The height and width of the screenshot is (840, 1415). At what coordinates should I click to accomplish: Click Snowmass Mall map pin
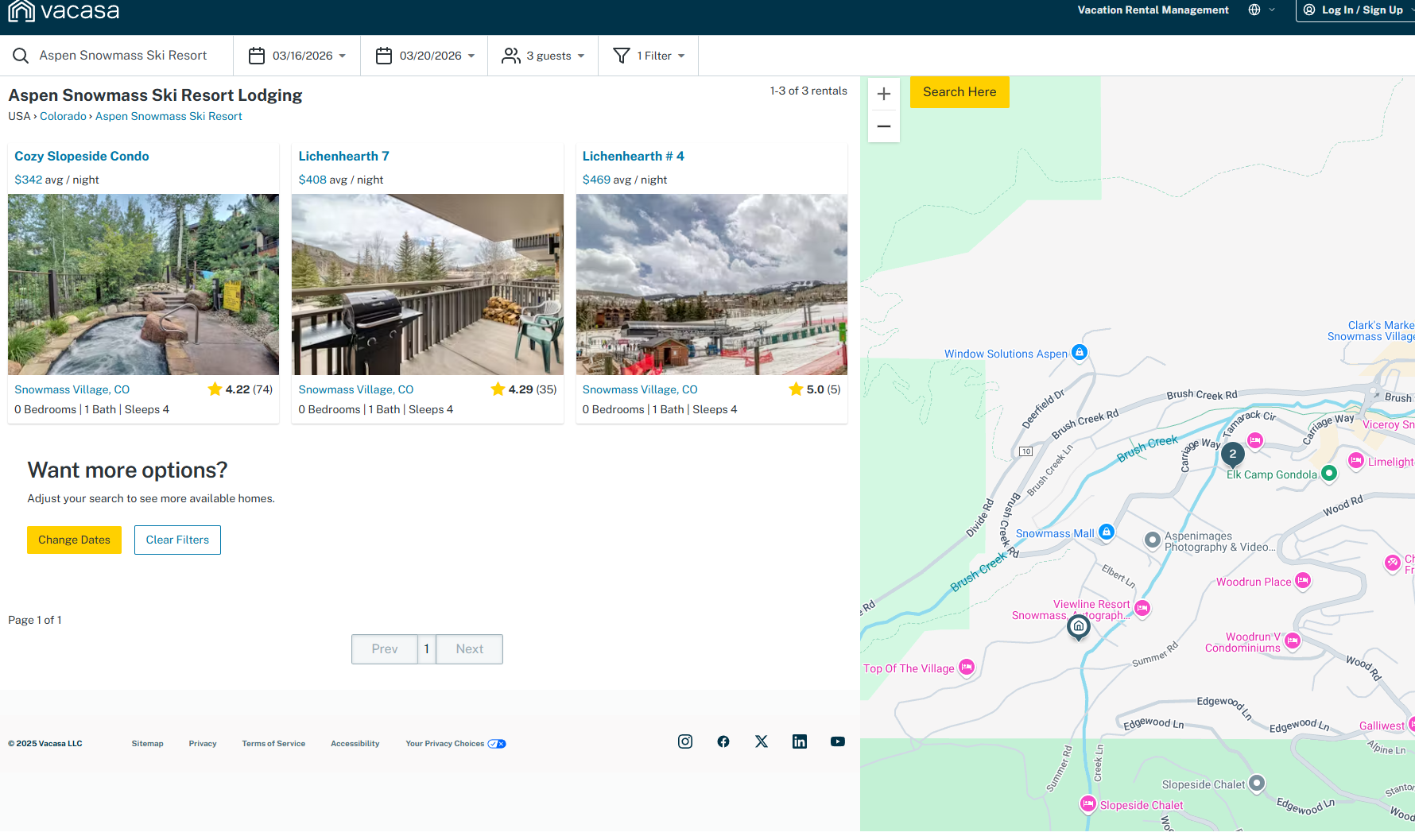point(1106,532)
